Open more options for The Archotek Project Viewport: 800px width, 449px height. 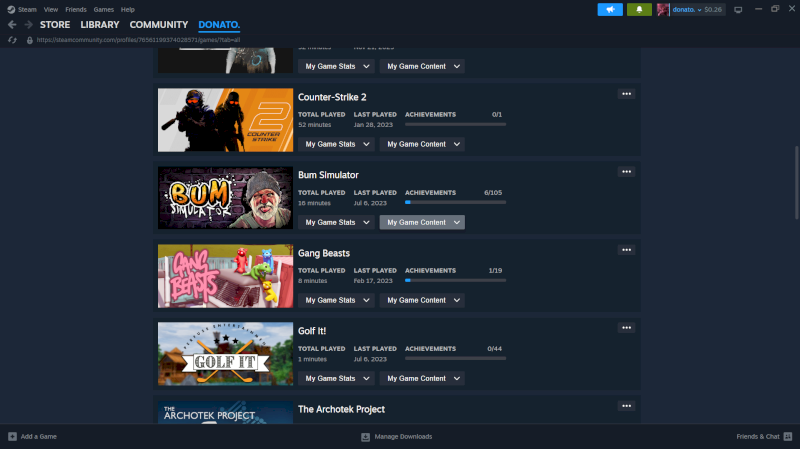point(627,406)
